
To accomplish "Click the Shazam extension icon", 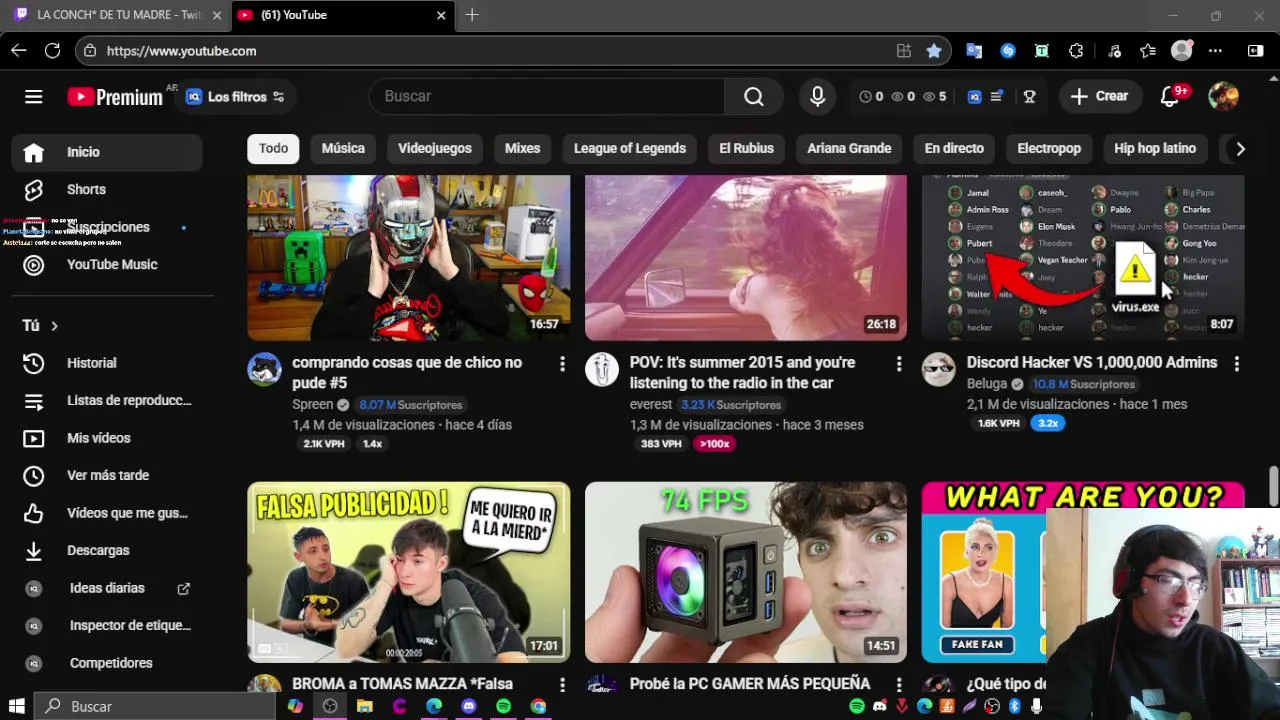I will click(x=1008, y=51).
